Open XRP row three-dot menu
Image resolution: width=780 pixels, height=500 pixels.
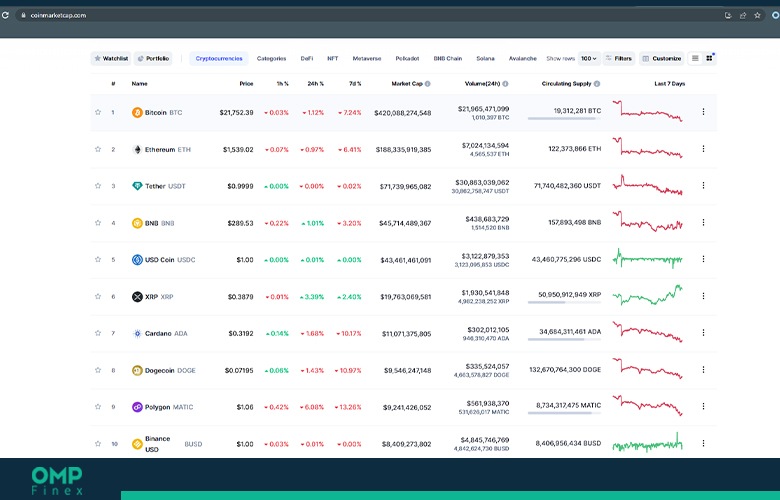coord(703,296)
